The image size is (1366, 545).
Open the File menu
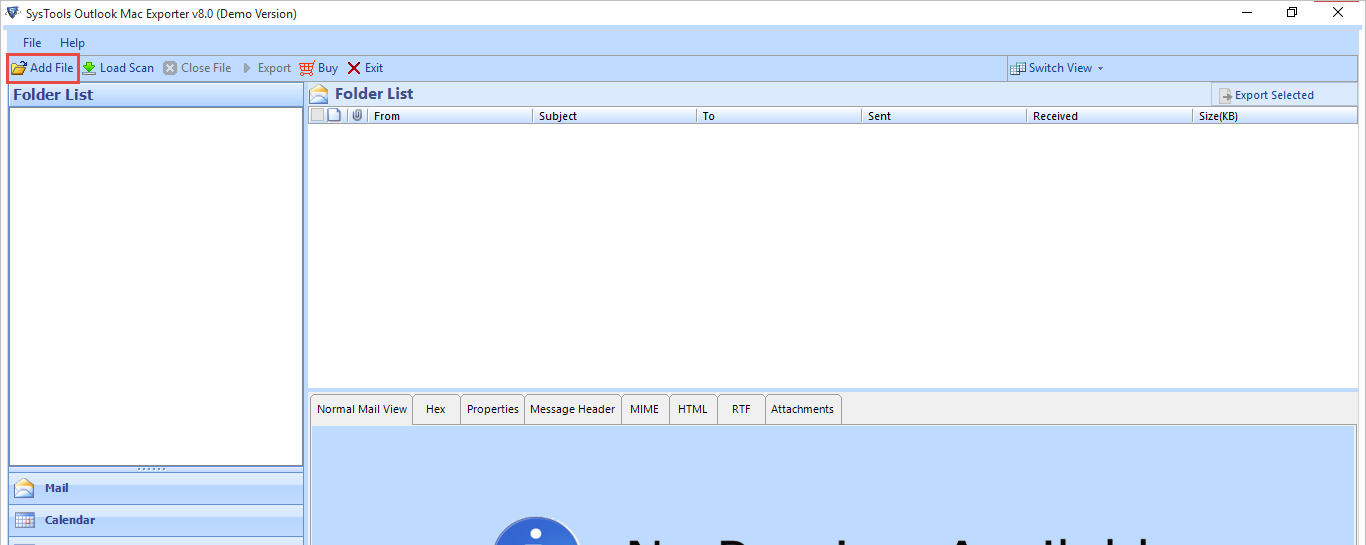click(x=32, y=43)
